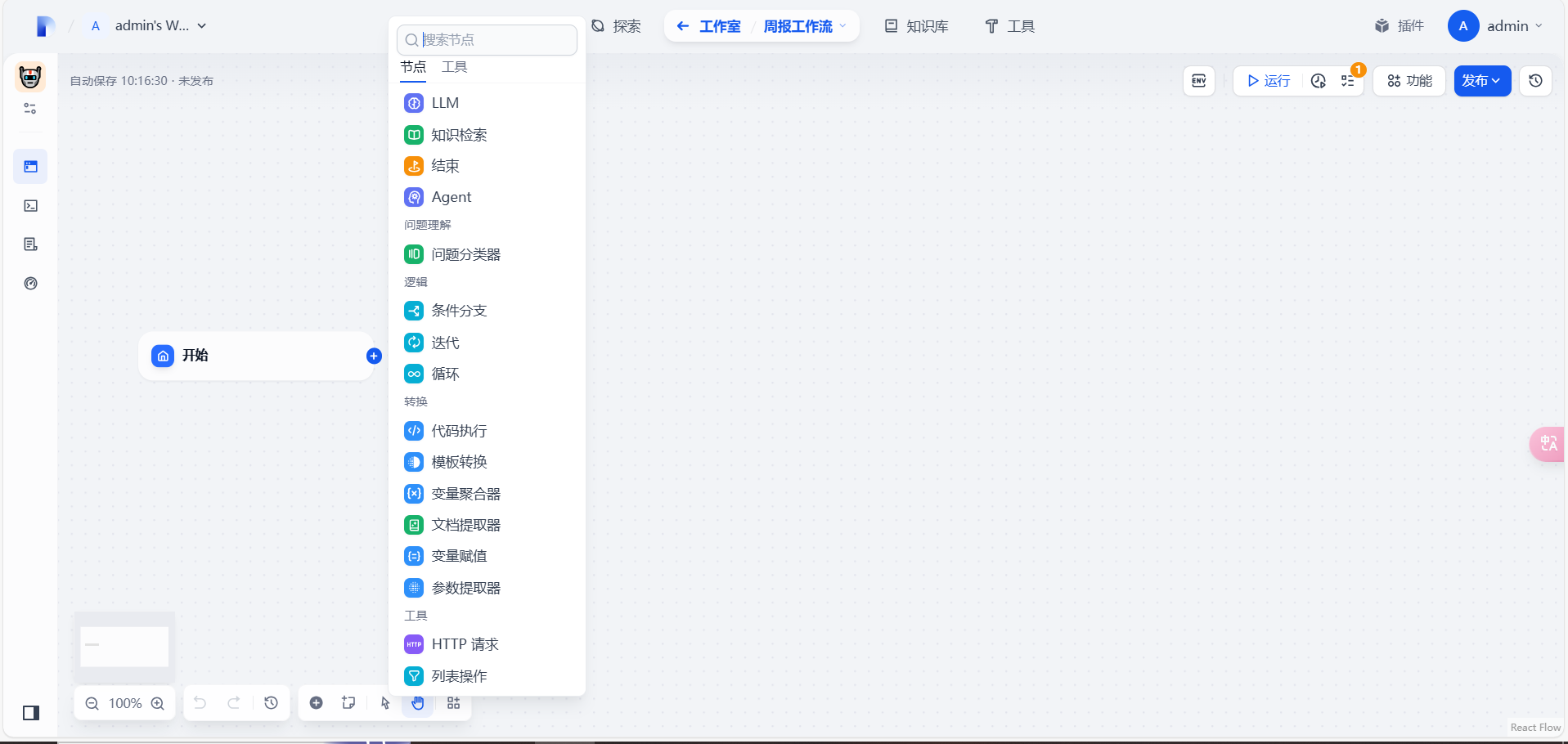The image size is (1568, 744).
Task: Open the ENV environment variables button
Action: click(x=1198, y=81)
